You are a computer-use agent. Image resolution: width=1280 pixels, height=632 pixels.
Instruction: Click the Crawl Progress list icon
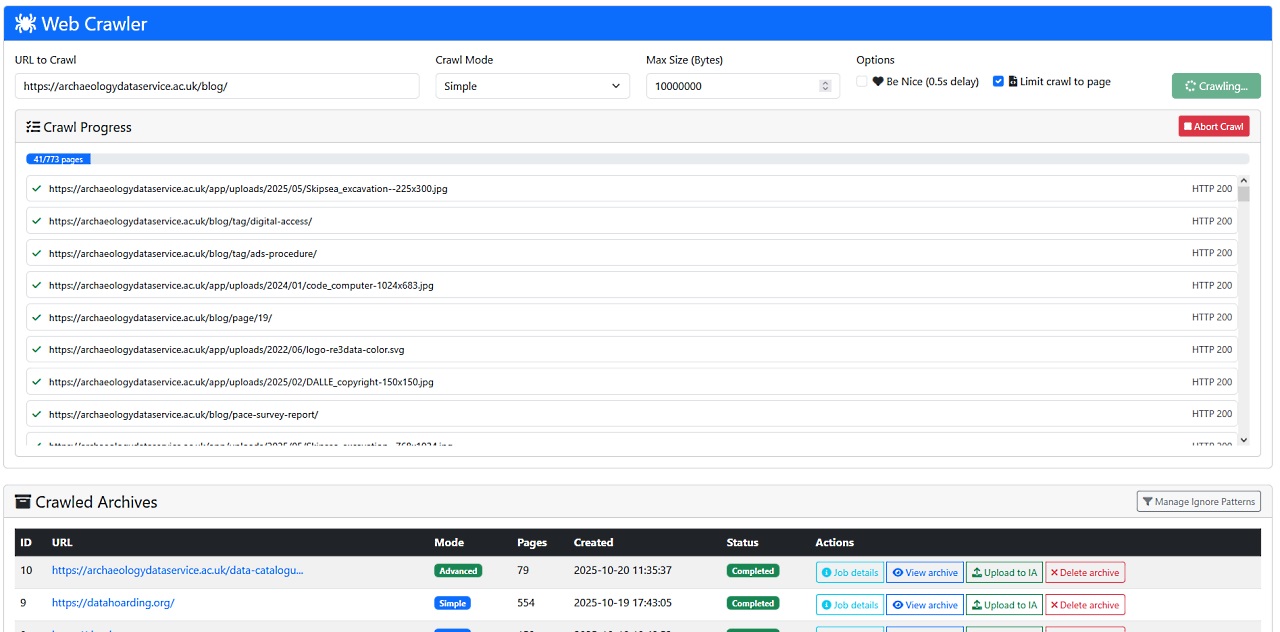tap(33, 127)
